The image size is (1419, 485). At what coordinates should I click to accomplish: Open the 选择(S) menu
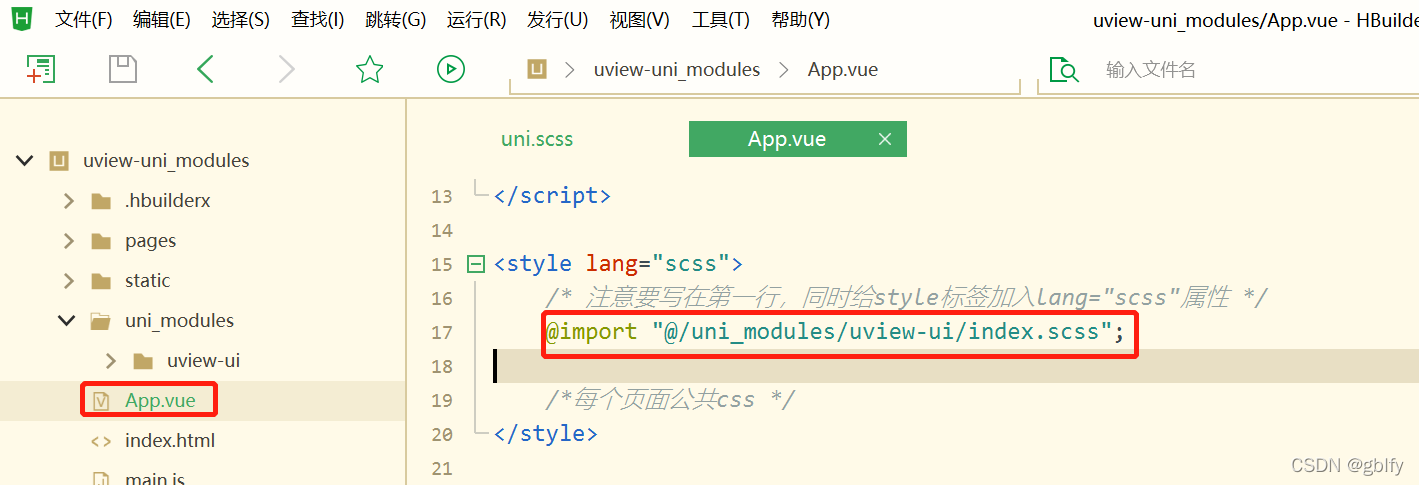pyautogui.click(x=241, y=20)
